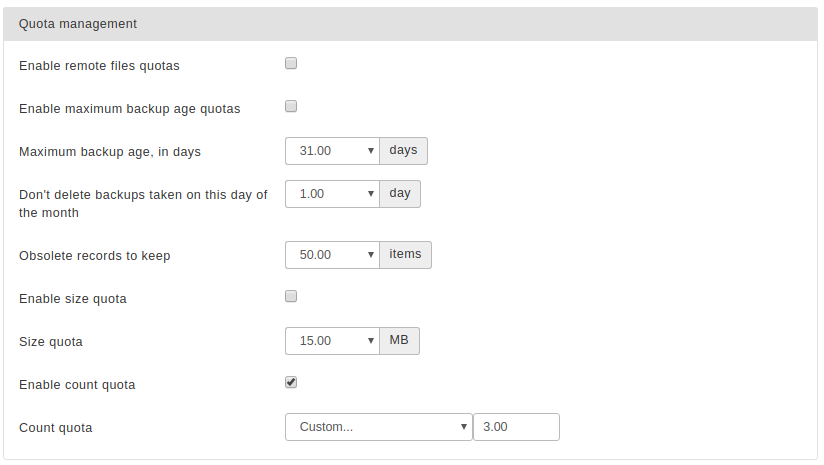Viewport: 824px width, 465px height.
Task: Open the day of month 1.00 dropdown
Action: (332, 194)
